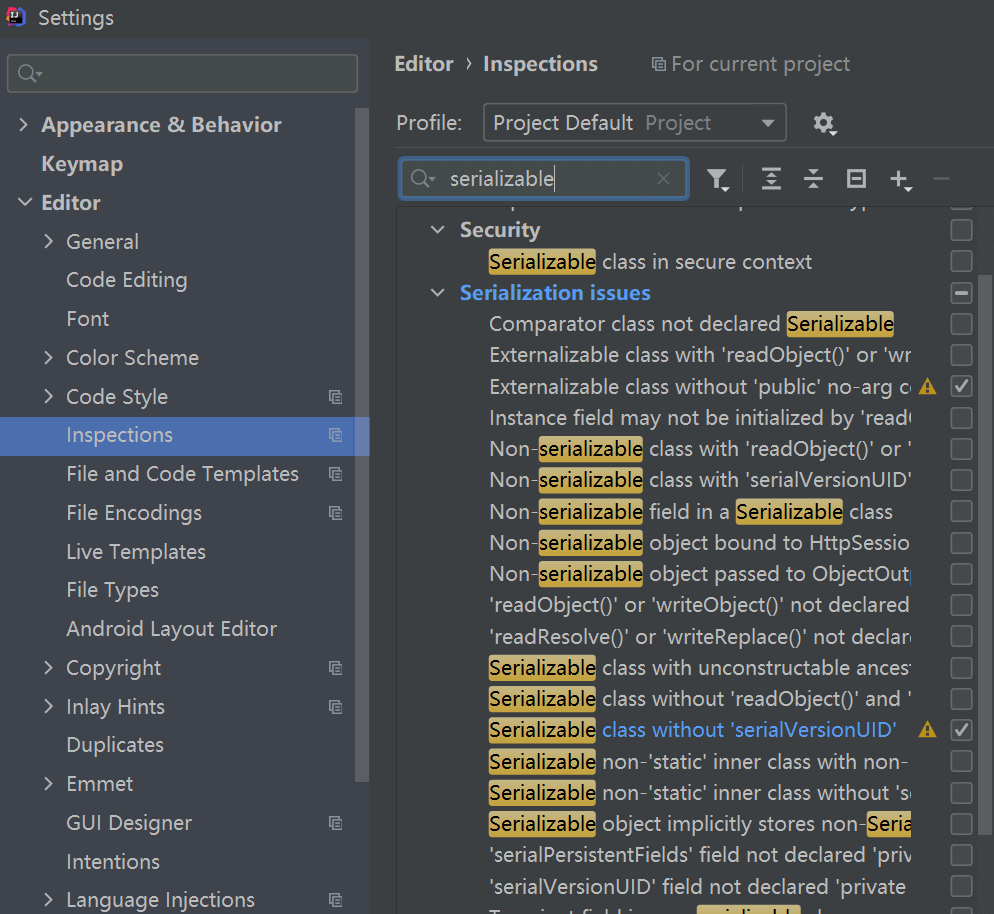Uncheck Serializable class without 'serialVersionUID'

point(961,730)
